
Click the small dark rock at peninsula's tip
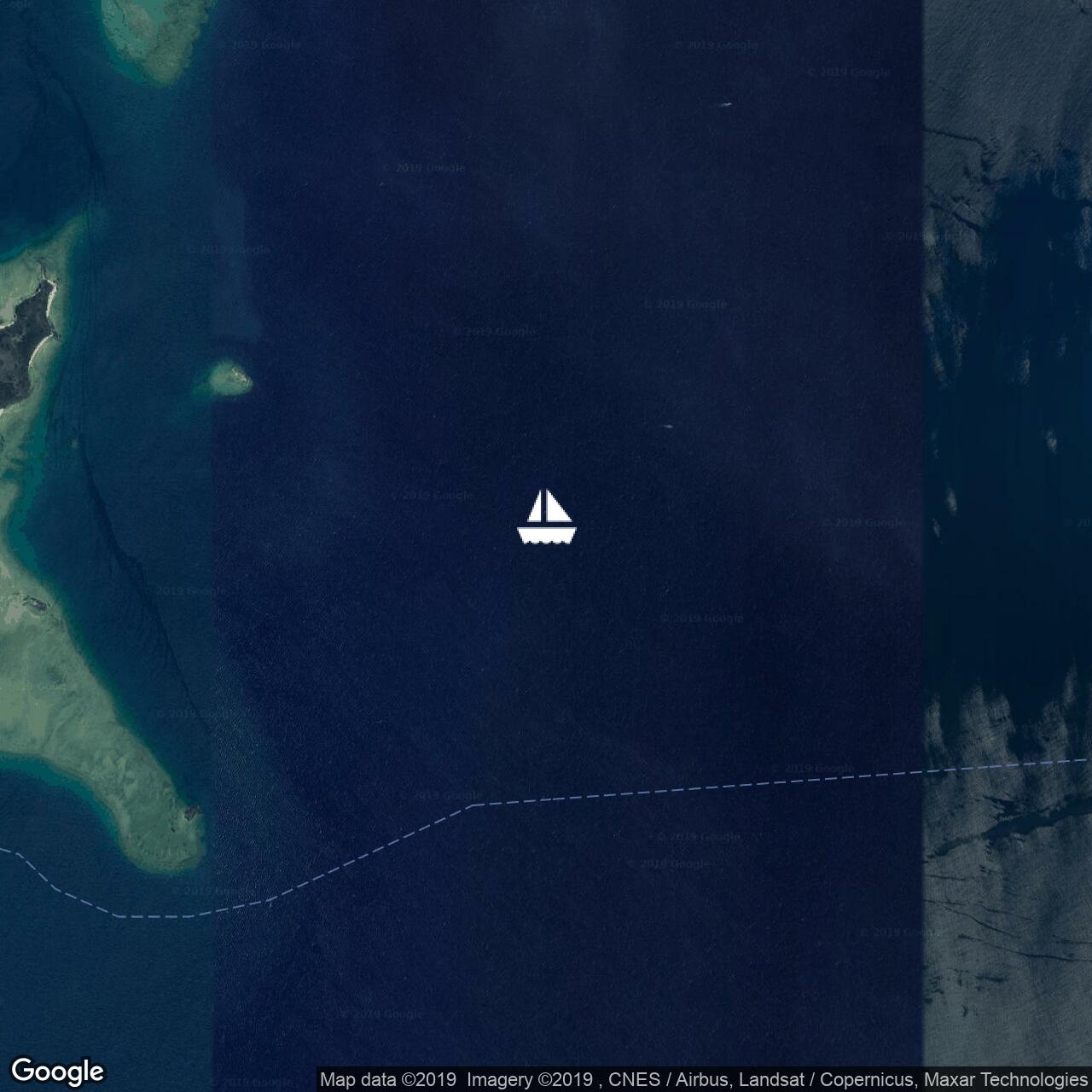point(191,812)
